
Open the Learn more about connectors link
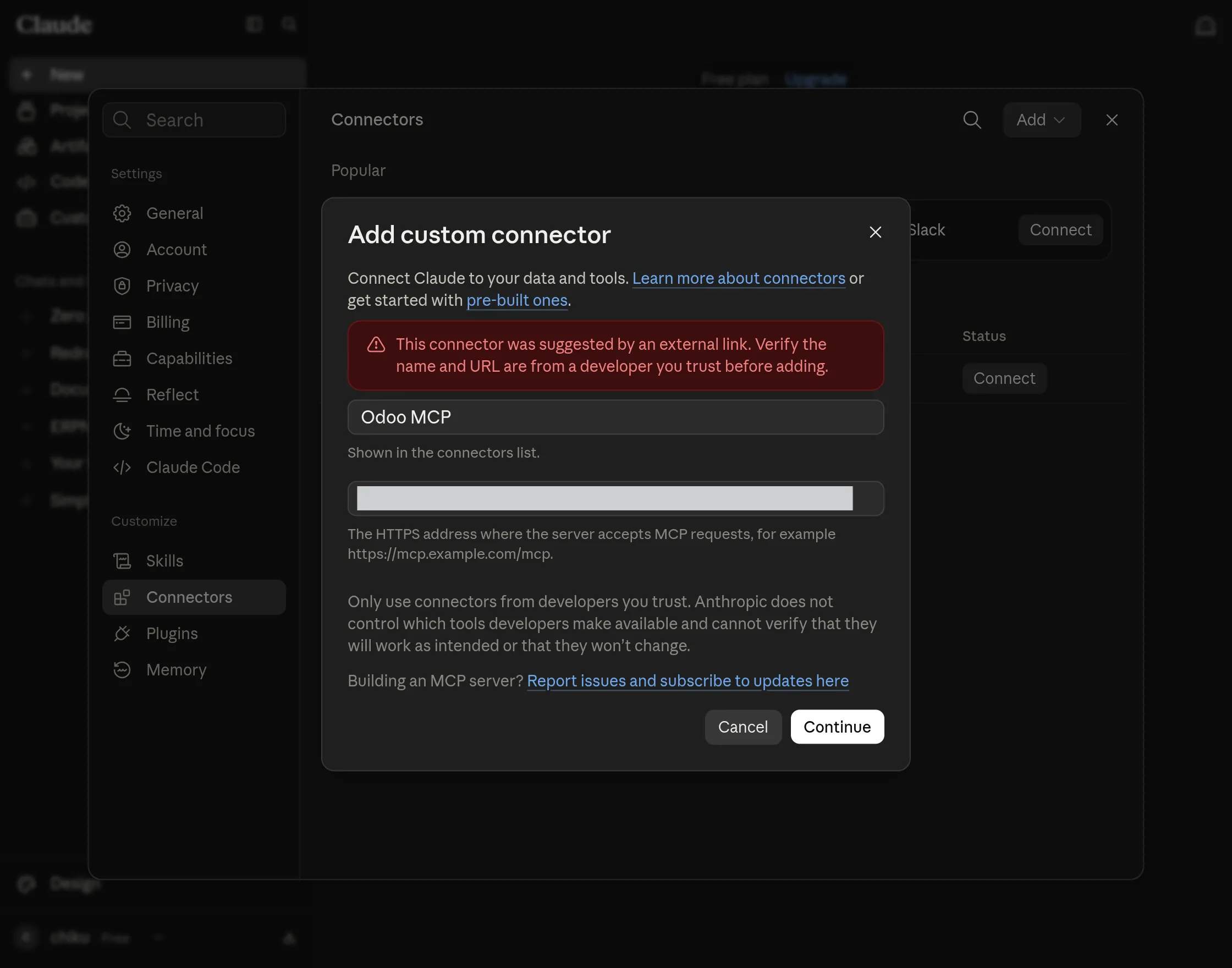pos(739,278)
